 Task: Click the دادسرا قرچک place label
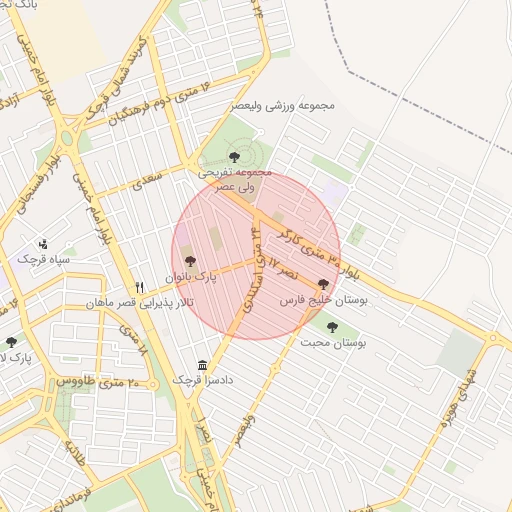[203, 380]
